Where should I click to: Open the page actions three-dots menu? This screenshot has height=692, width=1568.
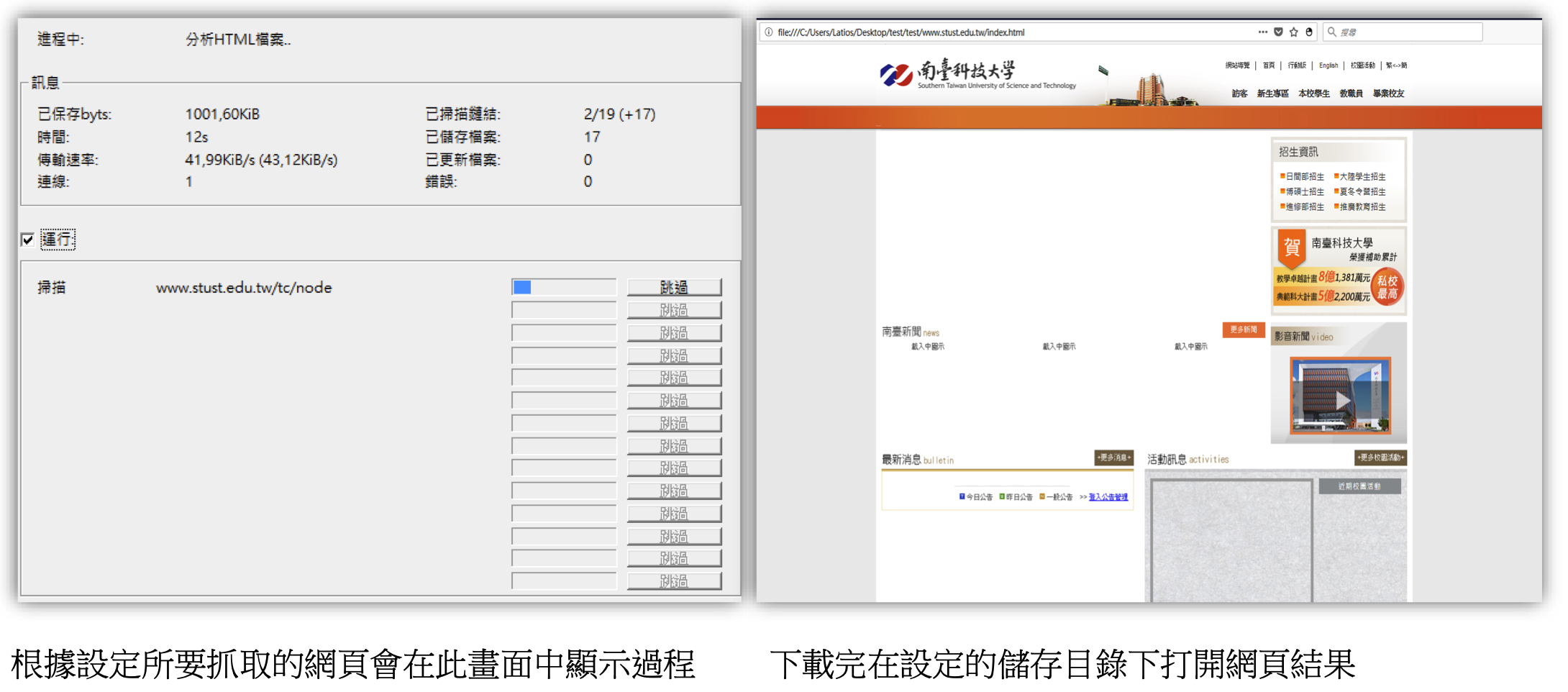coord(1262,32)
